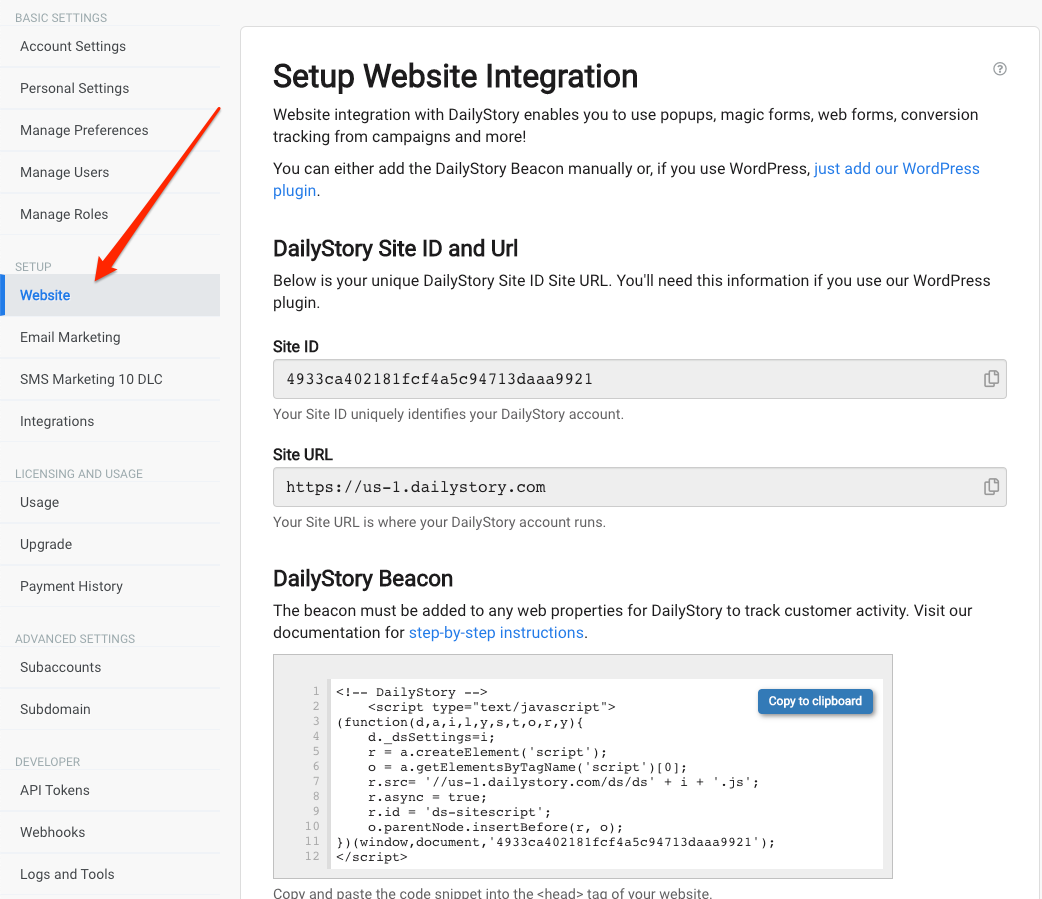Click the ADVANCED SETTINGS header

[75, 639]
